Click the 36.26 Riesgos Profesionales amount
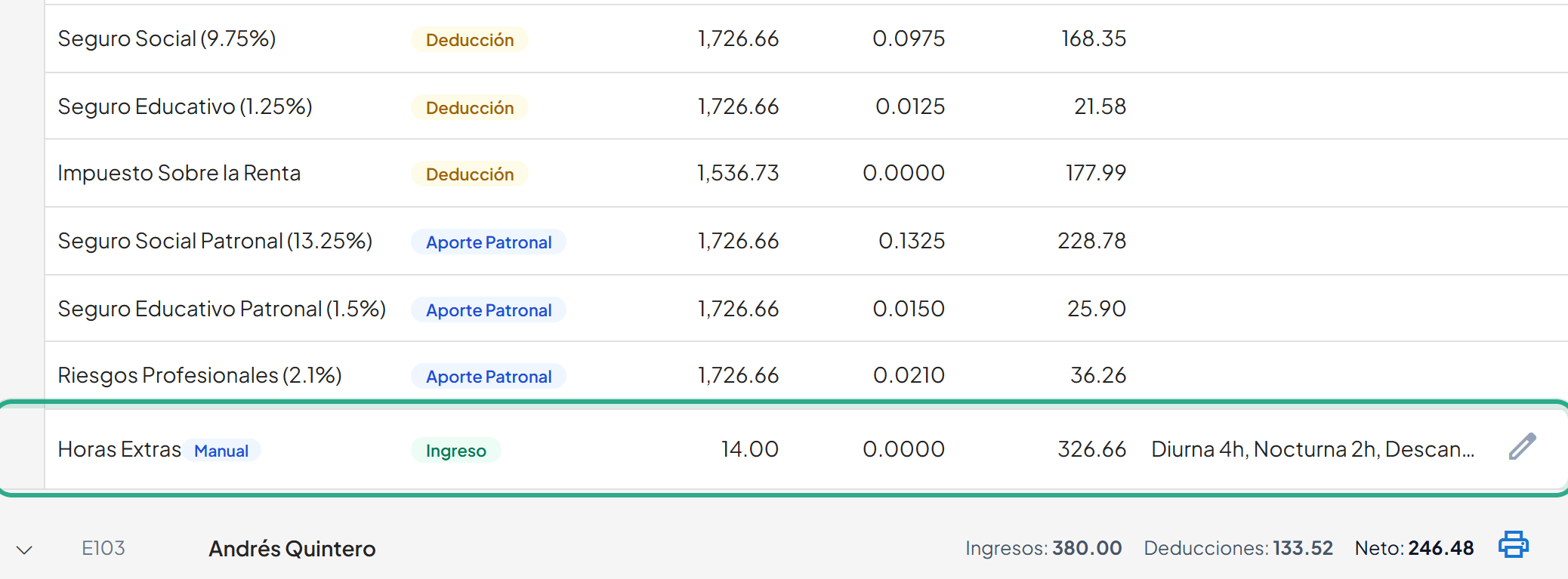The width and height of the screenshot is (1568, 579). [x=1098, y=375]
